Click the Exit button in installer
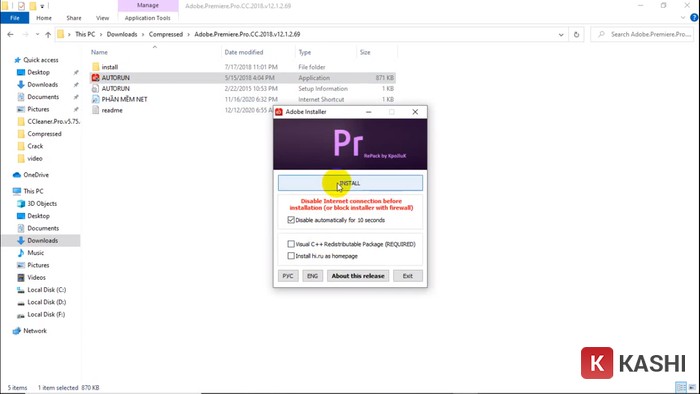Viewport: 700px width, 394px height. click(x=408, y=276)
